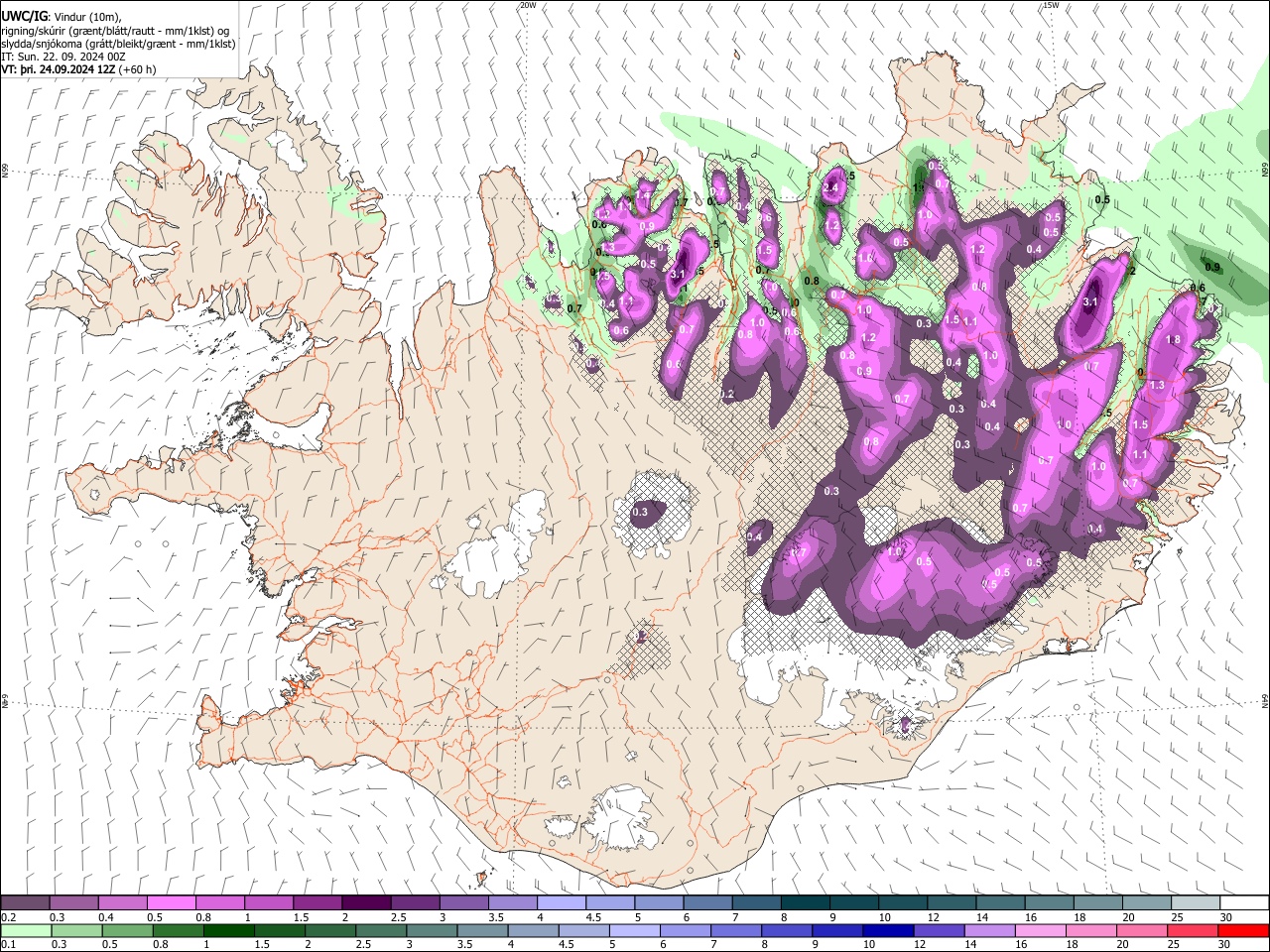Click the rain legend swatch between 0.3 and 0.5
The width and height of the screenshot is (1270, 952).
[x=76, y=931]
